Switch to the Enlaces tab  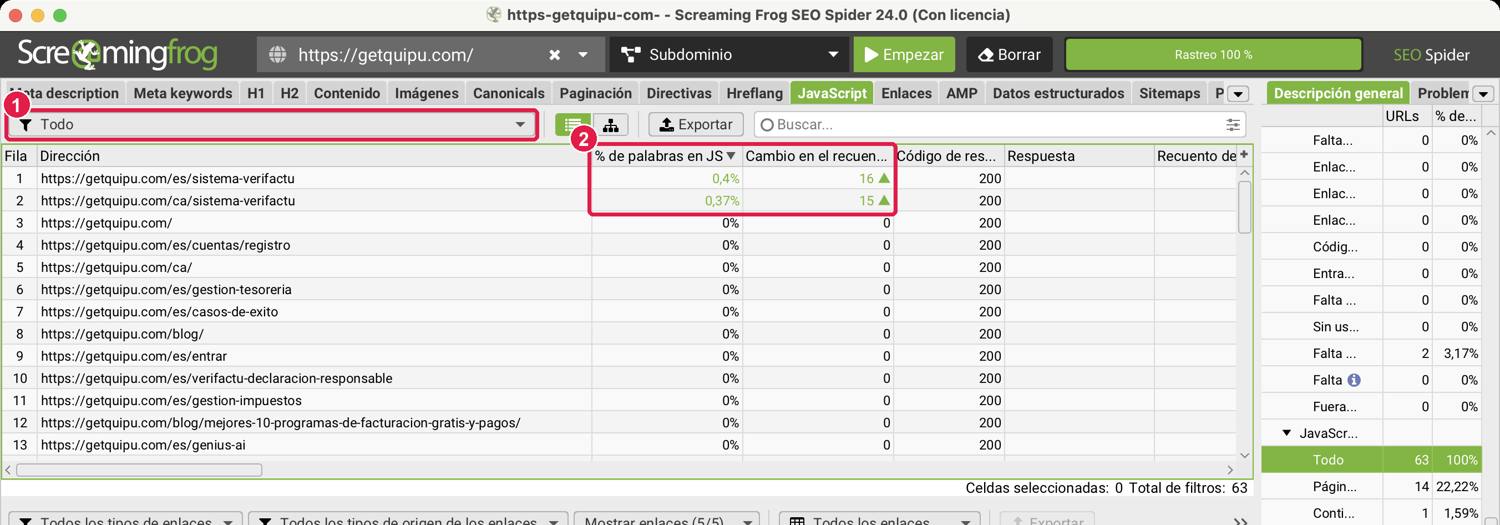click(907, 93)
